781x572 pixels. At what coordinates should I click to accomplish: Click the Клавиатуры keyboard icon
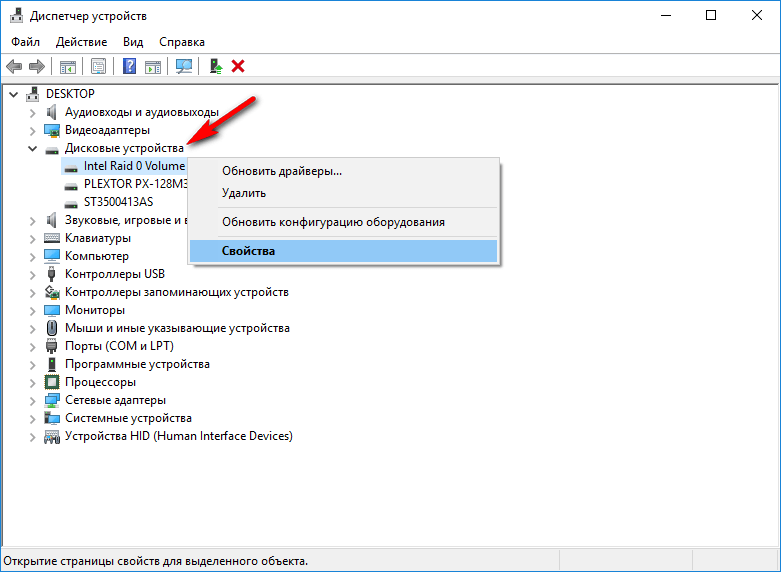pos(52,238)
